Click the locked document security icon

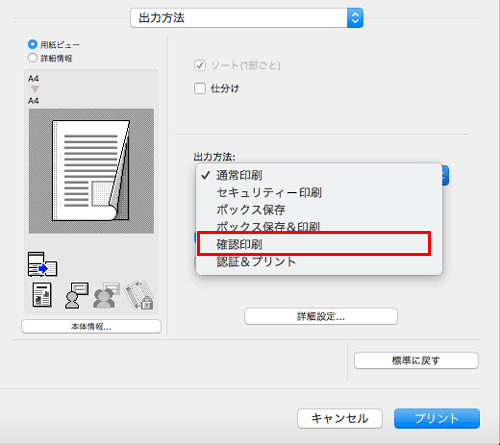139,295
